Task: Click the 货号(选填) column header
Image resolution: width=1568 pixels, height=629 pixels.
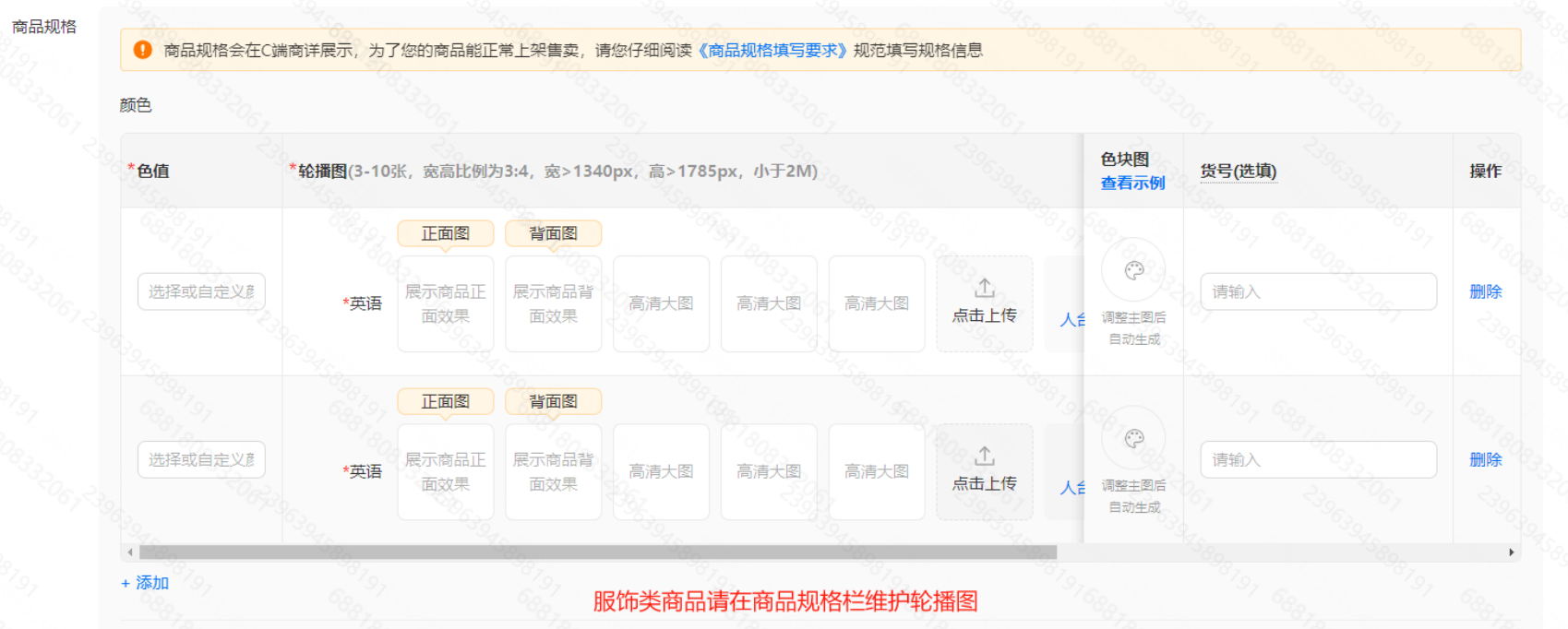Action: 1239,171
